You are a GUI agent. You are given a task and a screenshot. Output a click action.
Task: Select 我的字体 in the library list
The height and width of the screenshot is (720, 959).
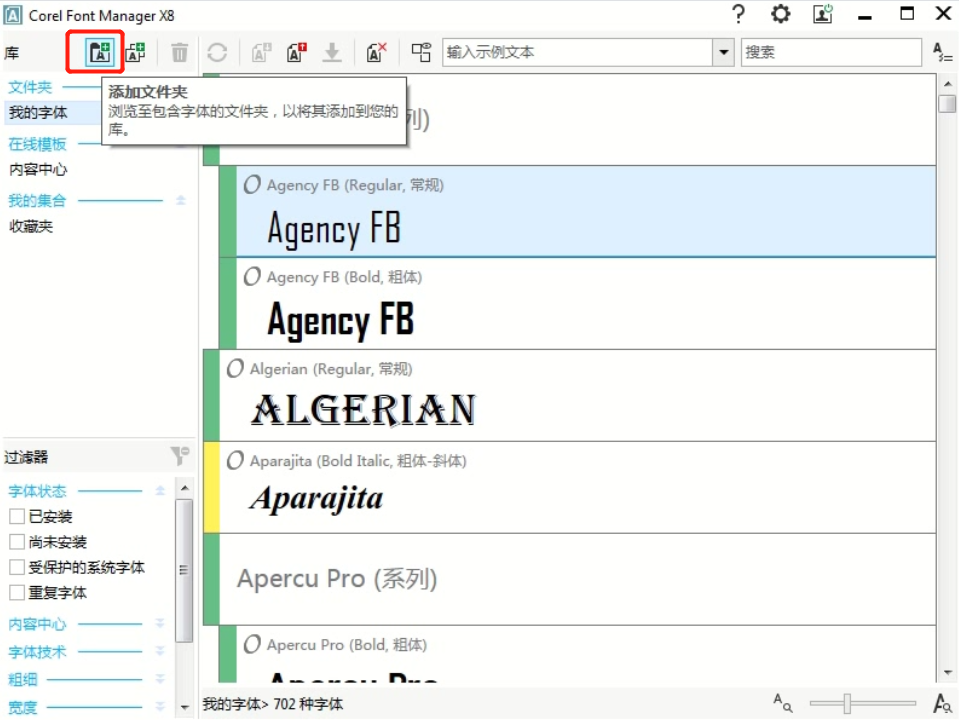coord(39,113)
